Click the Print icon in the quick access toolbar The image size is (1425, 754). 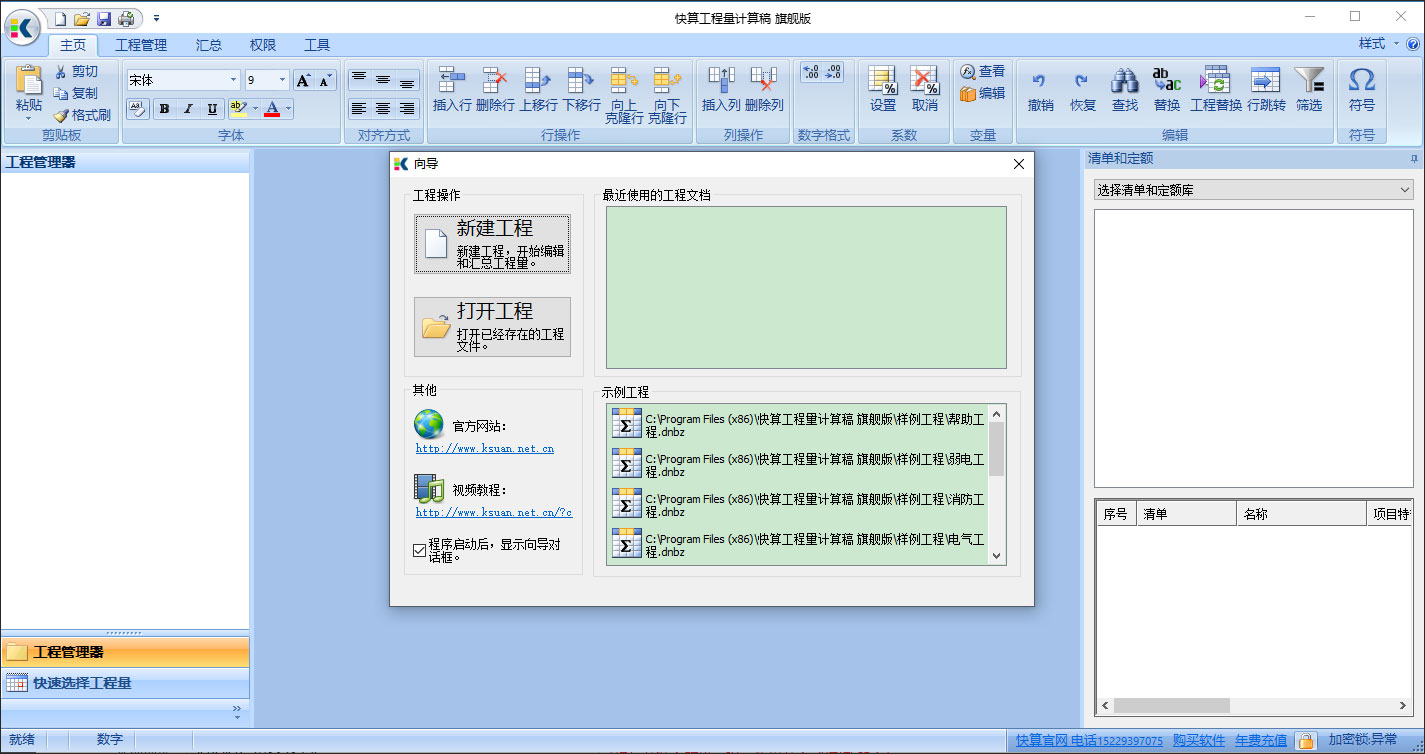click(126, 18)
